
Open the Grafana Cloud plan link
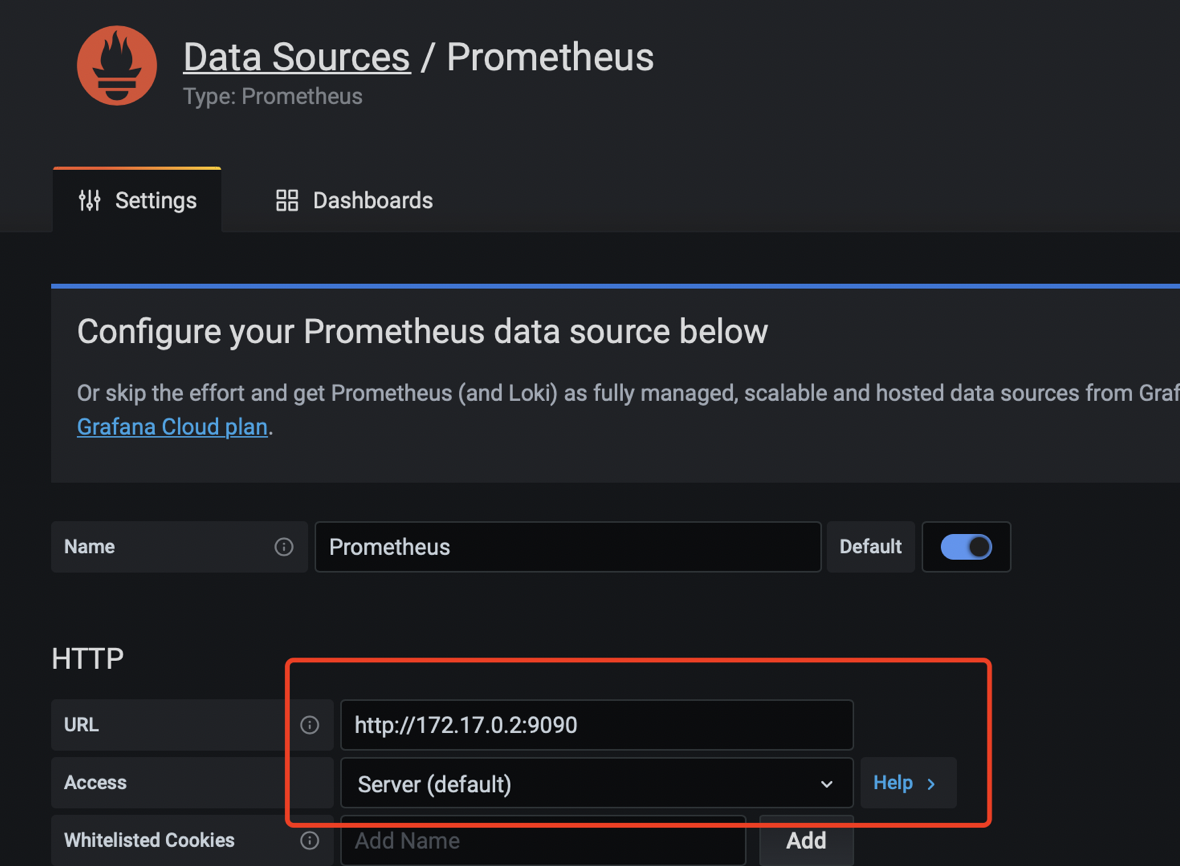(x=172, y=427)
